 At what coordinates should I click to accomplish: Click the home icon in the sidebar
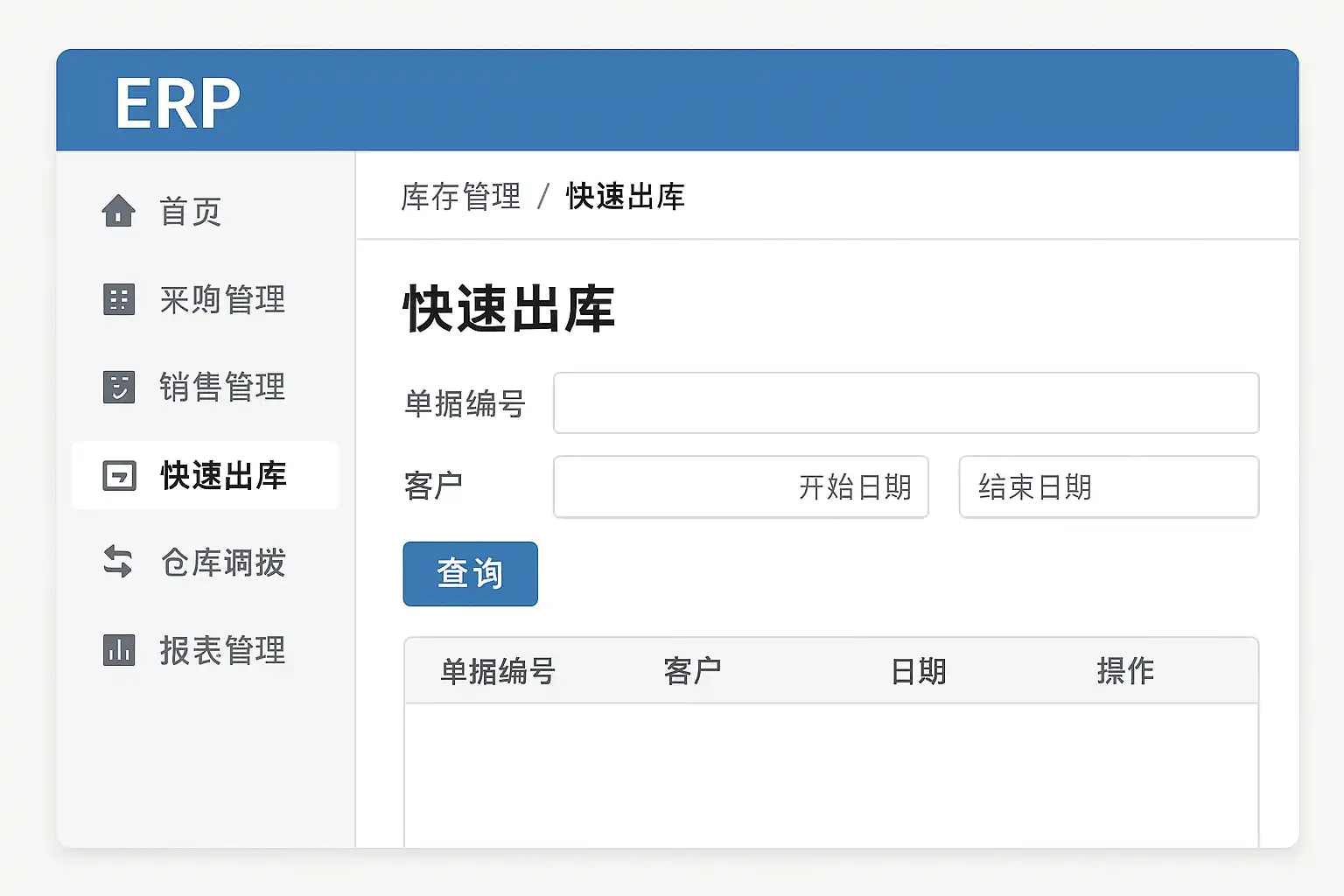coord(118,211)
